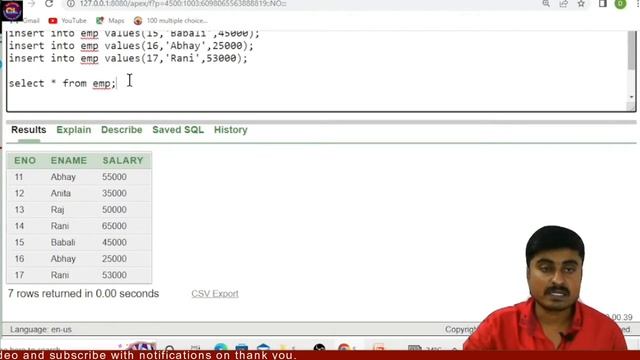Image resolution: width=640 pixels, height=360 pixels.
Task: Click the insert line with 17,'Rani',53000
Action: pos(128,58)
